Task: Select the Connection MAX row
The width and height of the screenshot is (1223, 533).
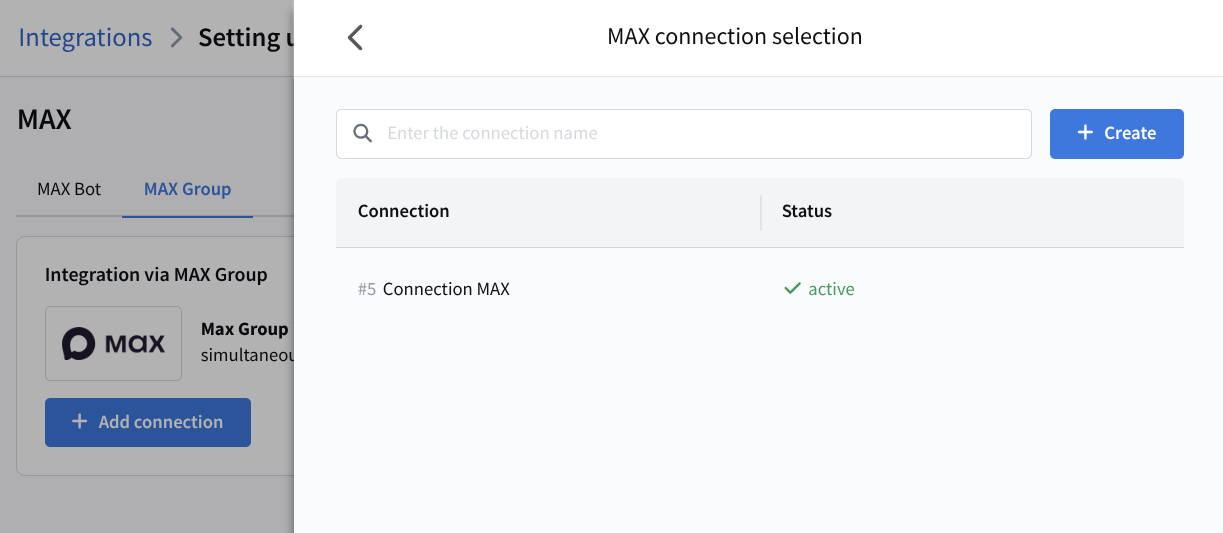Action: [x=446, y=289]
